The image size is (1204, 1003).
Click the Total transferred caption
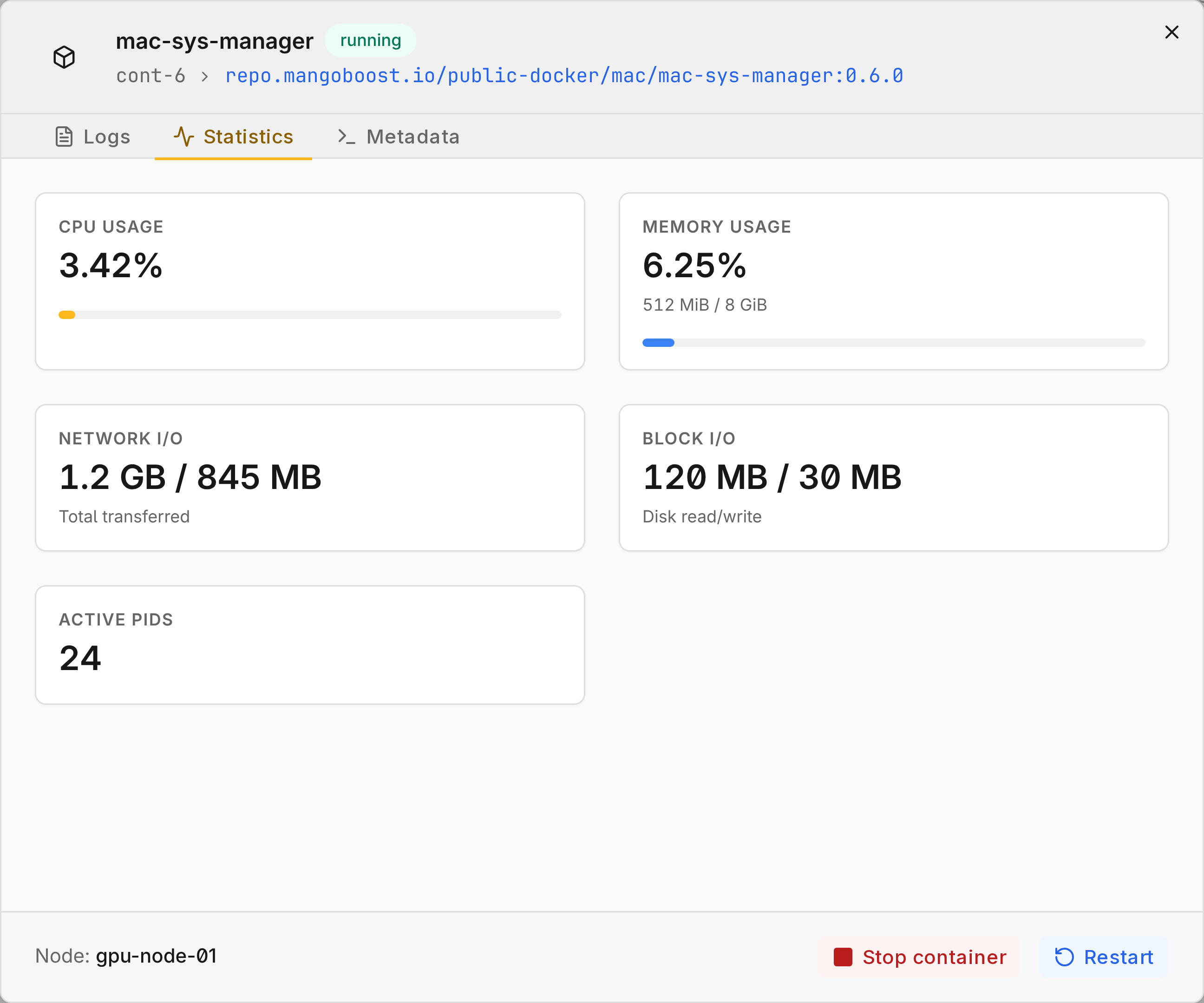[x=124, y=516]
